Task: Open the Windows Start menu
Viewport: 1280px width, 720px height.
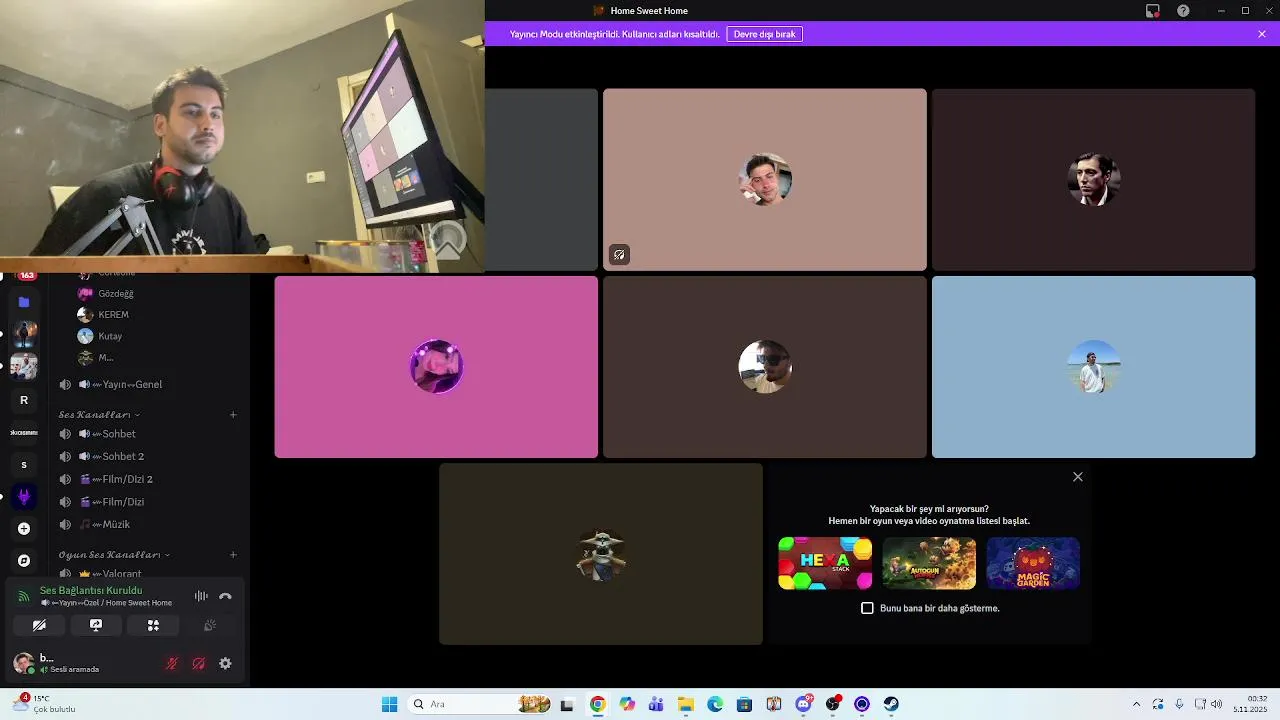Action: point(389,704)
